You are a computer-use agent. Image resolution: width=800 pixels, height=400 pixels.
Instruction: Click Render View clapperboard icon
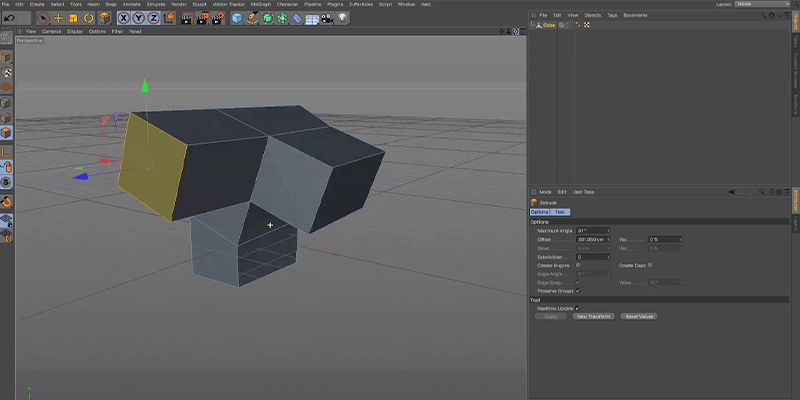187,19
